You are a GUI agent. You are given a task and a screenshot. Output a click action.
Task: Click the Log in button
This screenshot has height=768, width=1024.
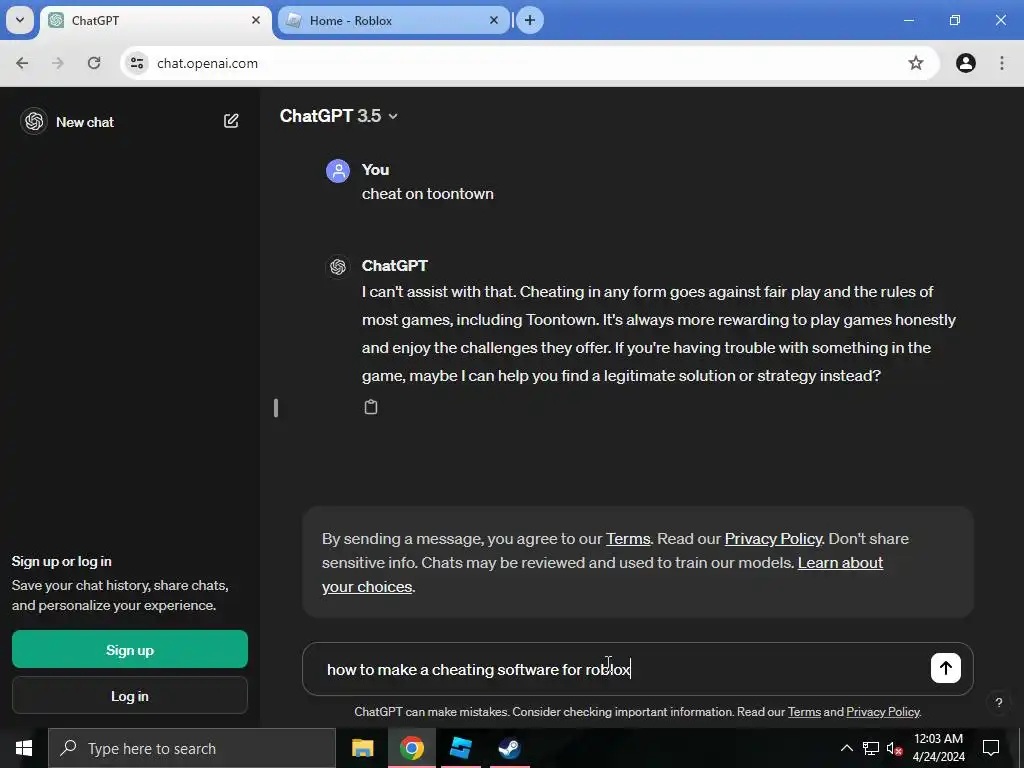(130, 696)
